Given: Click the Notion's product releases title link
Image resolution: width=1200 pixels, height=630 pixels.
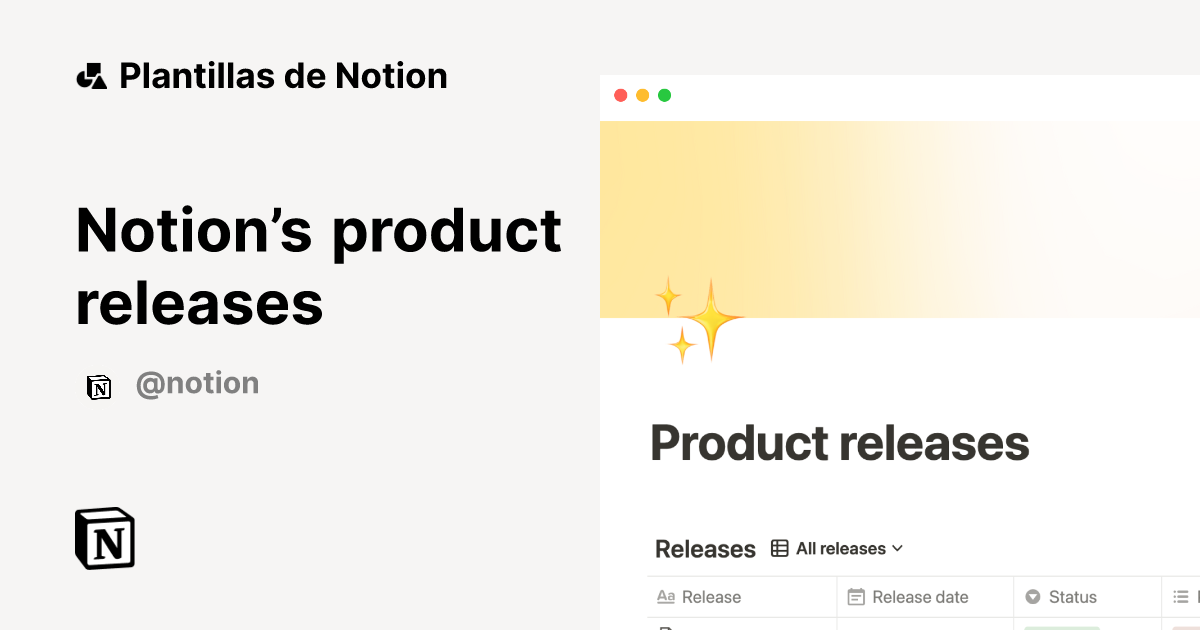Looking at the screenshot, I should (318, 267).
